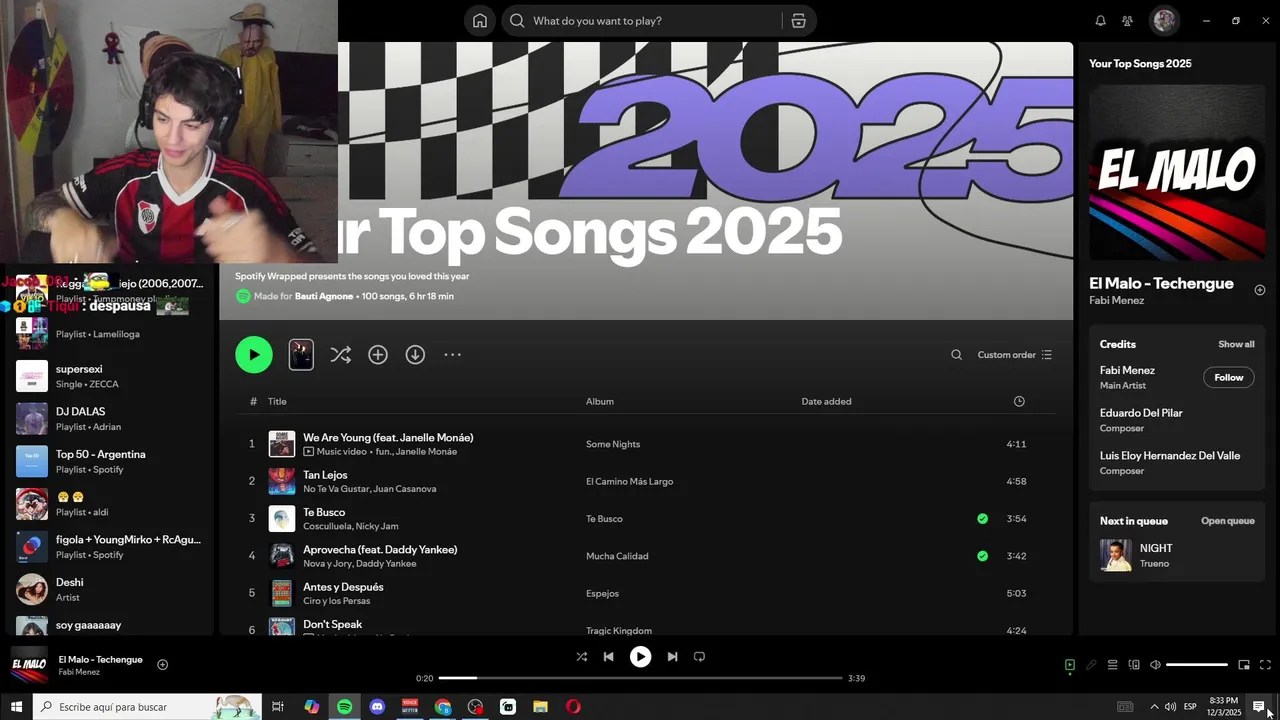Select NIGHT by Trueno in the queue
Viewport: 1280px width, 720px height.
point(1177,555)
